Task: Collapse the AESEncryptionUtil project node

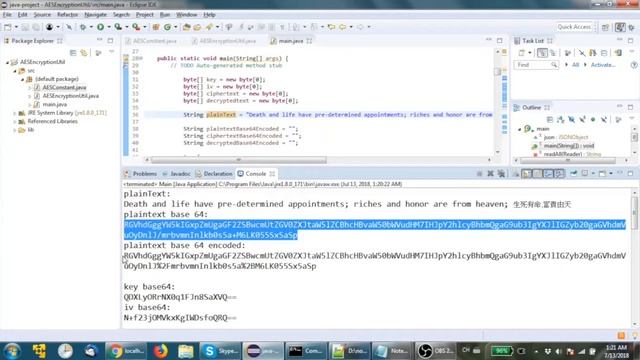Action: click(x=7, y=62)
